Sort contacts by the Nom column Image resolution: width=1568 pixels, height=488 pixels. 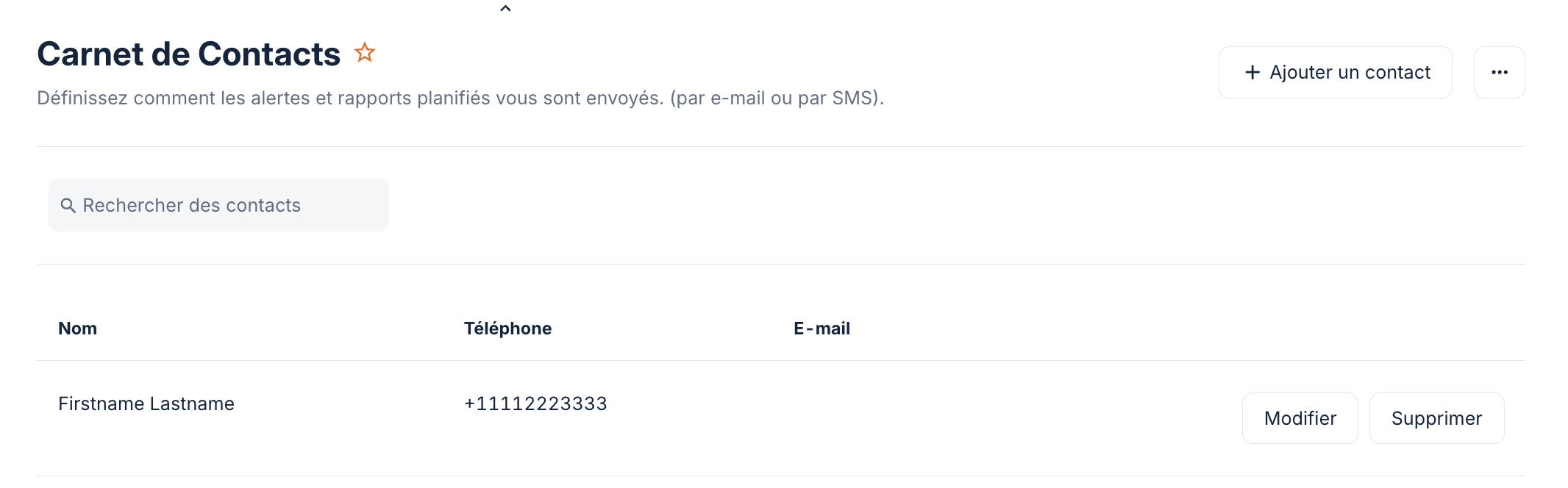coord(78,328)
